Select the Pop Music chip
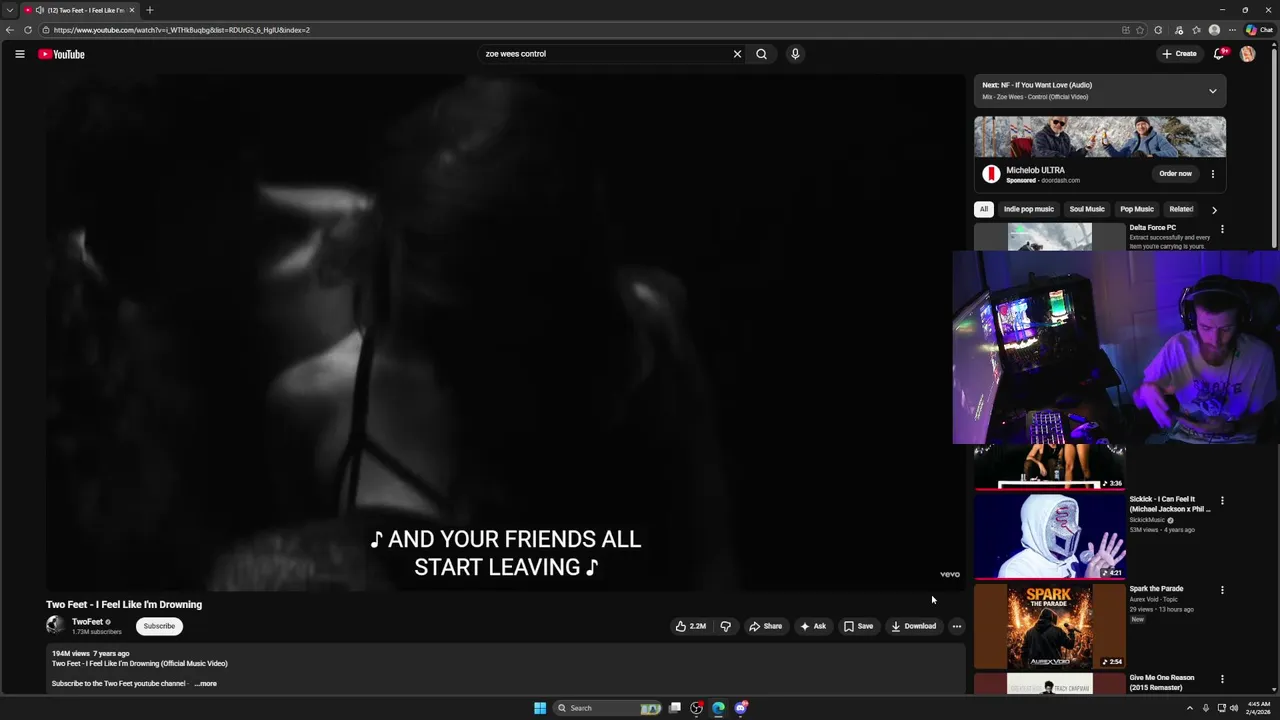 coord(1137,209)
